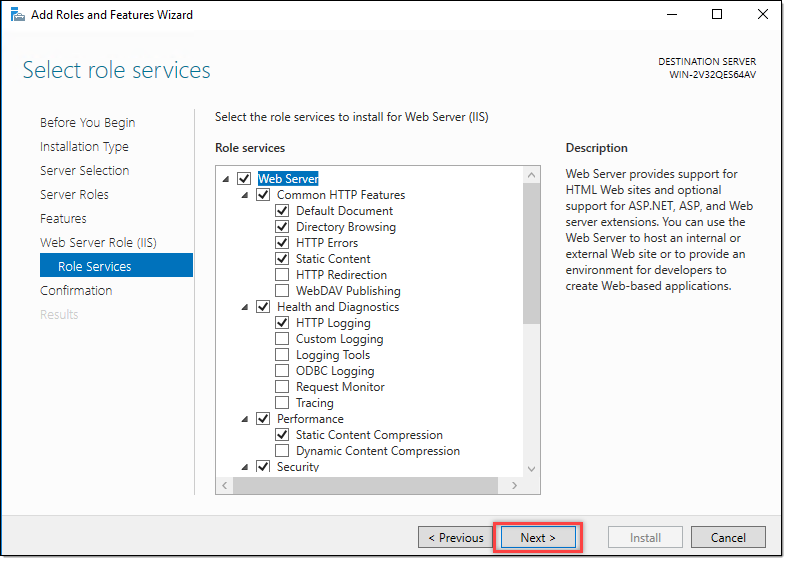Screen dimensions: 787x561
Task: Collapse Common HTTP Features node
Action: [x=245, y=195]
